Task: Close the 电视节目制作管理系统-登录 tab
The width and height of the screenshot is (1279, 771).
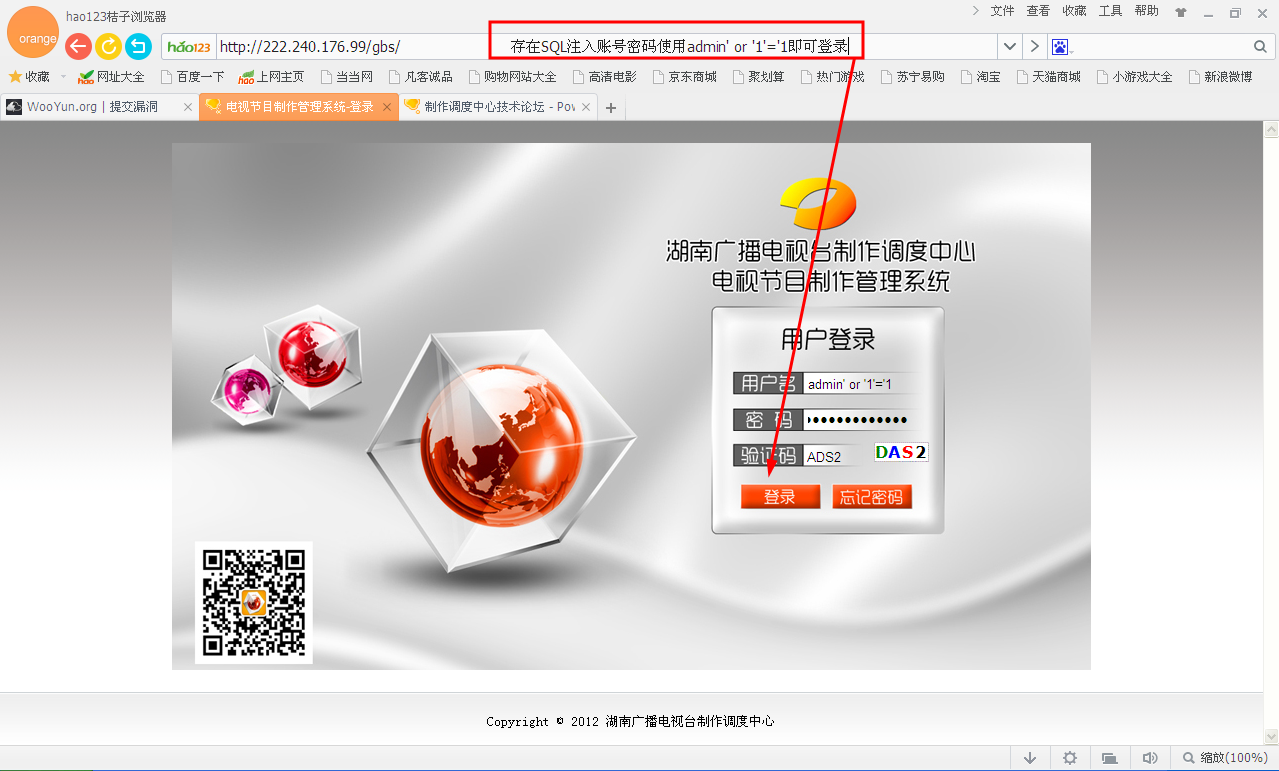Action: coord(387,107)
